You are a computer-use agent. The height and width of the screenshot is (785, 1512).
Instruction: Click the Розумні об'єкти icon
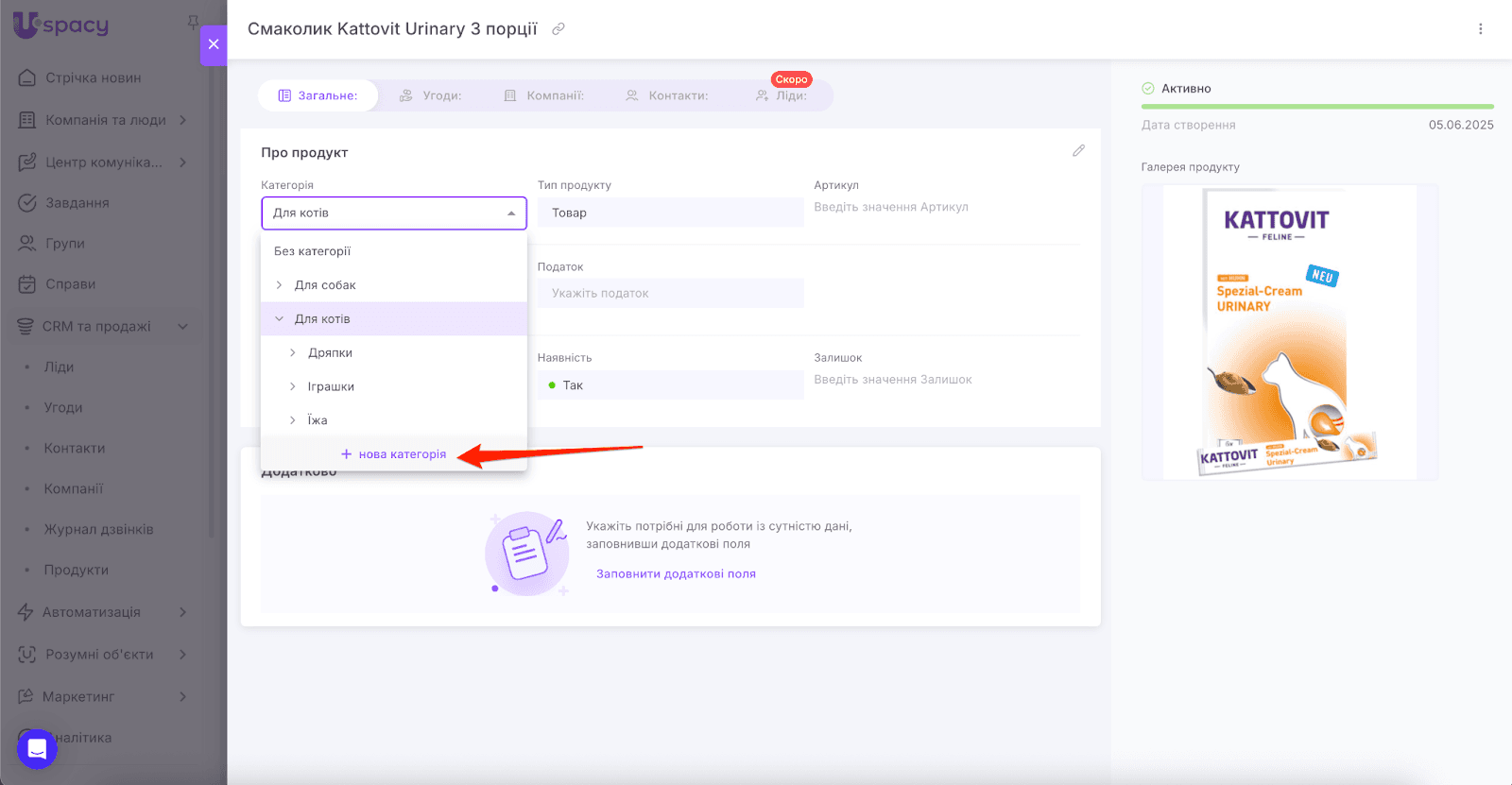coord(27,655)
